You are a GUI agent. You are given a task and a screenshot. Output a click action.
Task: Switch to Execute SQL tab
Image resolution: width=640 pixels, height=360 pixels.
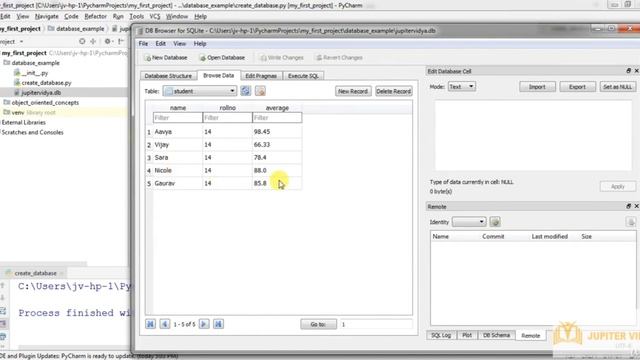pos(303,76)
